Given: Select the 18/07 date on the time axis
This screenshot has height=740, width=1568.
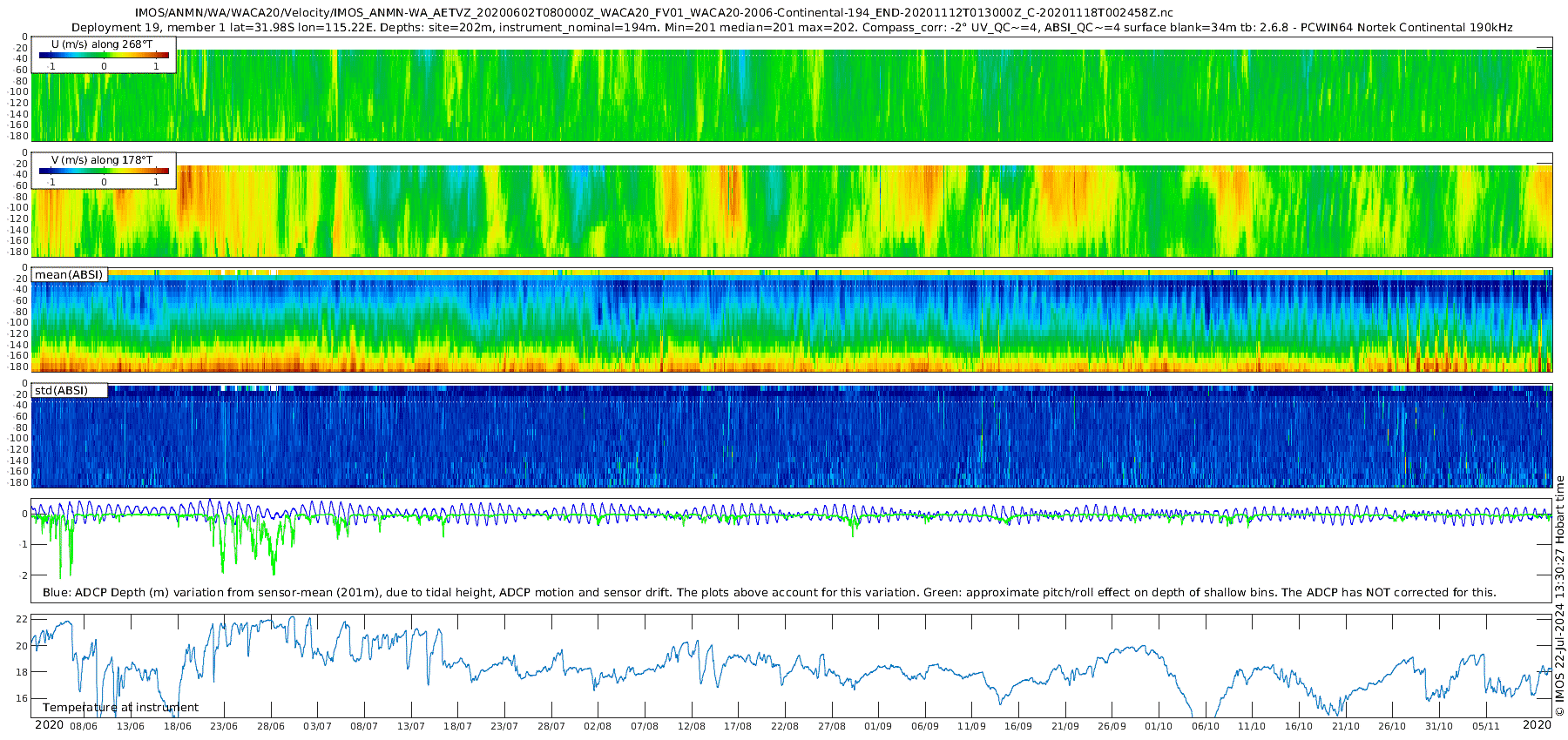Looking at the screenshot, I should pos(457,727).
